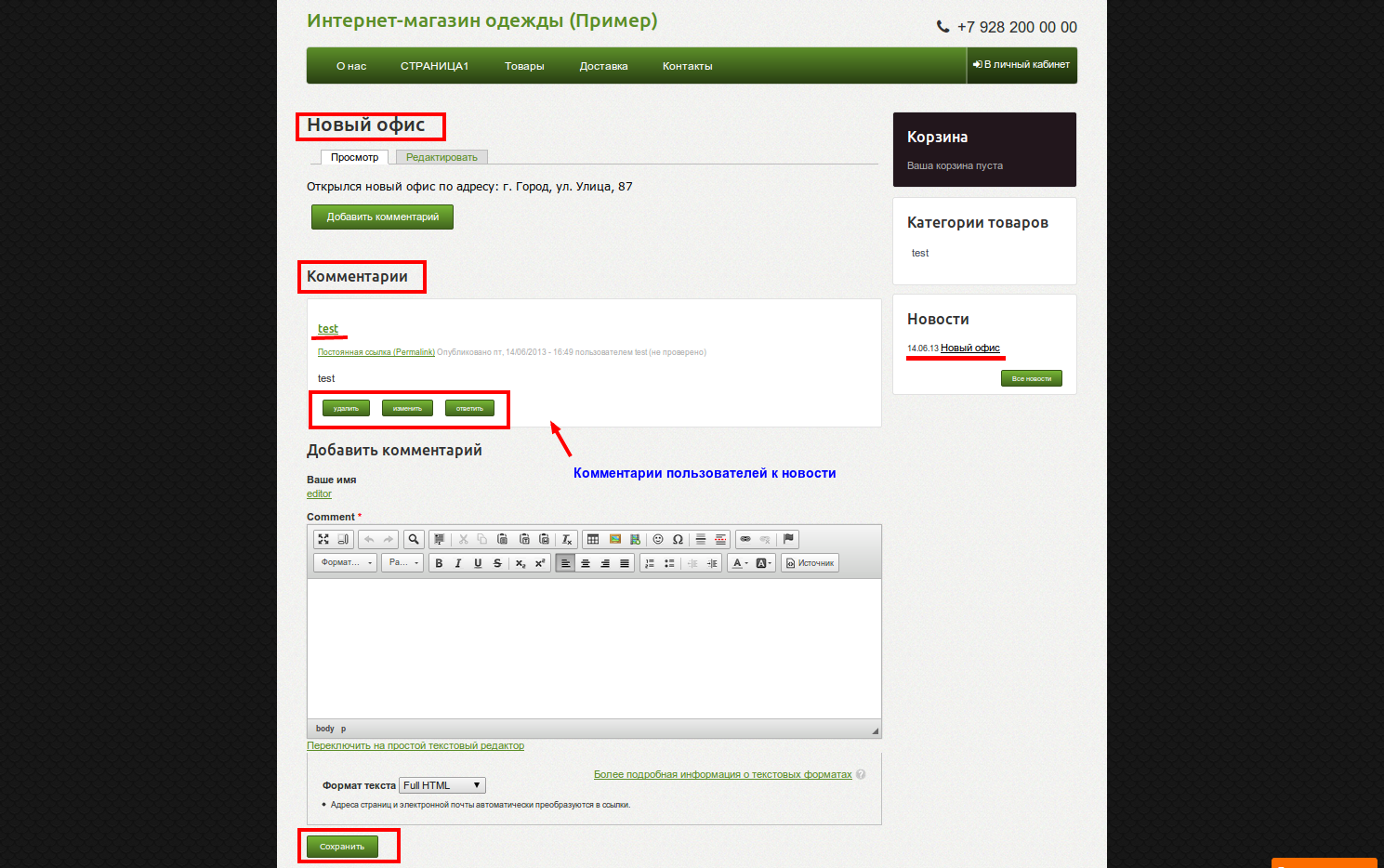Screen dimensions: 1384x868
Task: Open the О нас menu item
Action: 351,66
